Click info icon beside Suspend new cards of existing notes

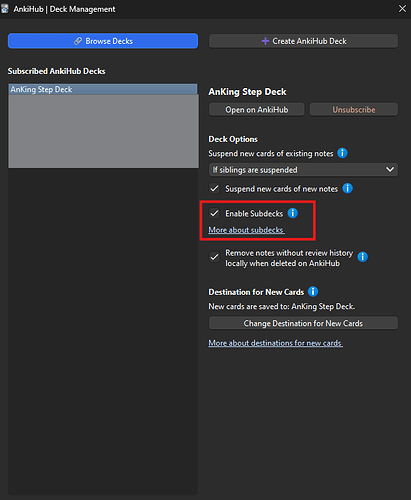[x=342, y=153]
